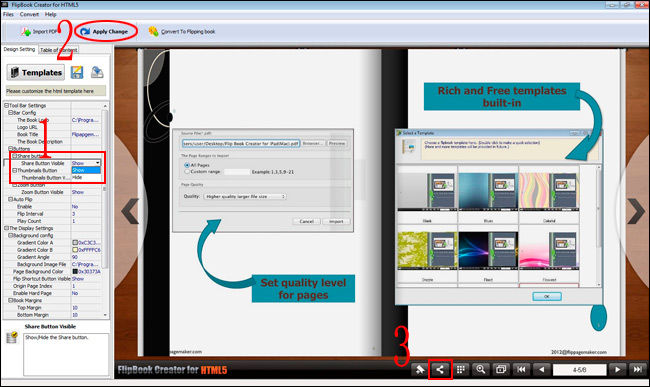Click the Share button in viewer toolbar
The width and height of the screenshot is (650, 387).
pos(440,370)
